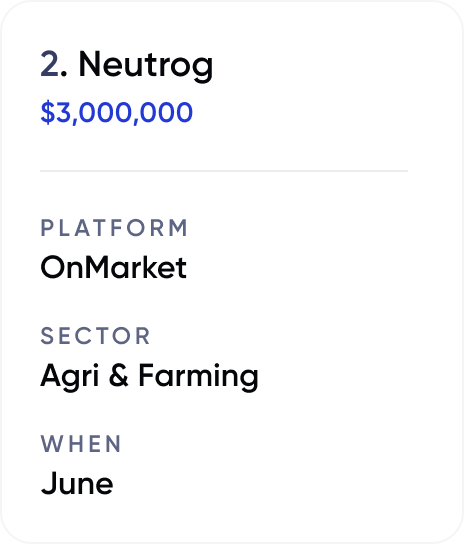Click the ampersand in Agri & Farming
This screenshot has height=544, width=464.
click(119, 375)
